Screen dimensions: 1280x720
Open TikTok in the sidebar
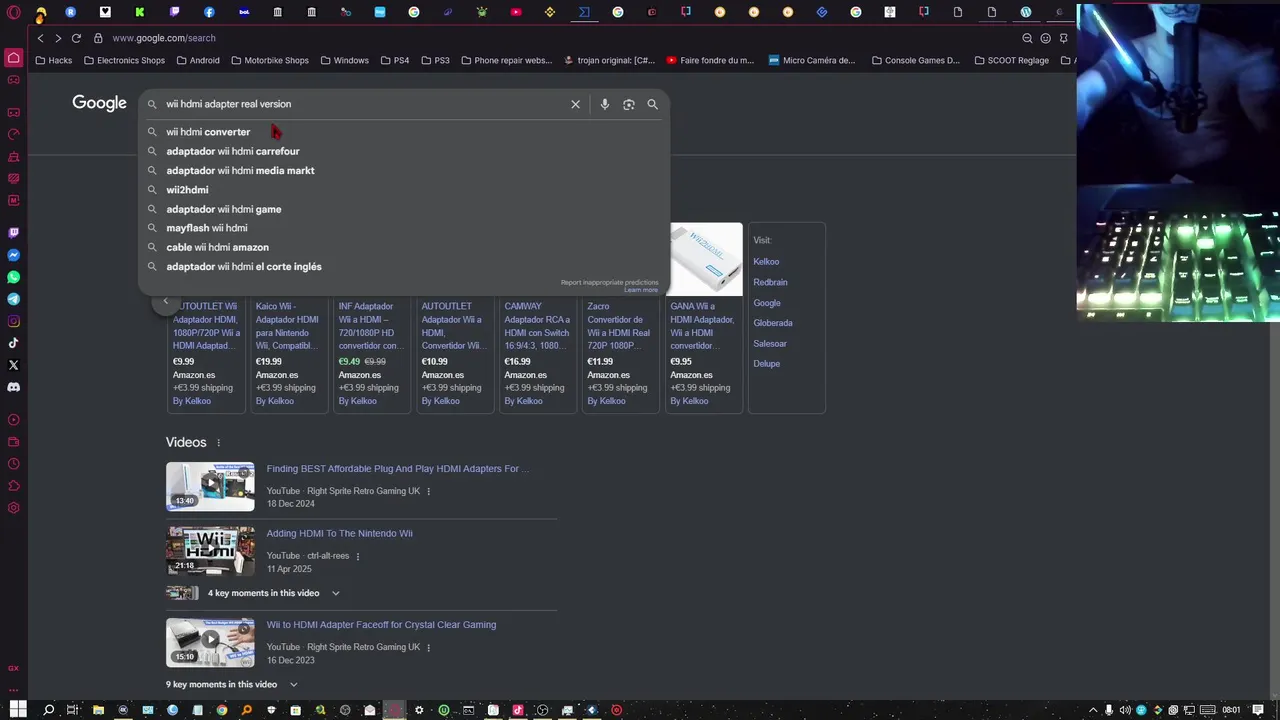tap(13, 343)
